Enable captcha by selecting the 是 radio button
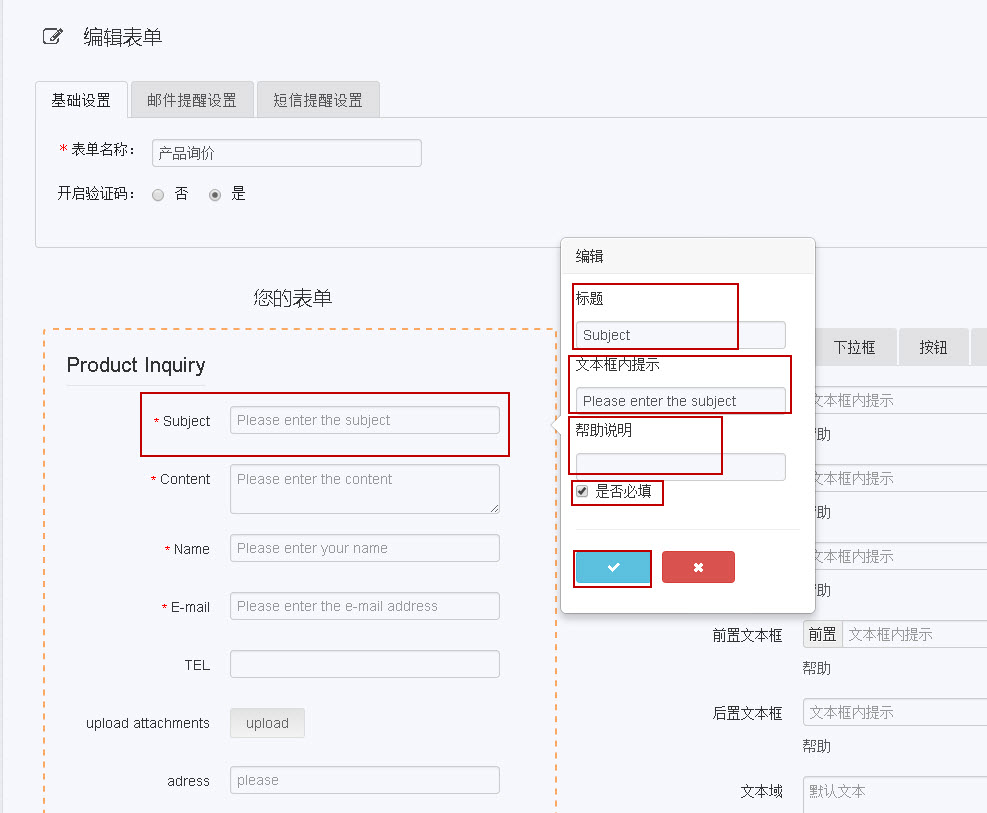Image resolution: width=987 pixels, height=813 pixels. [215, 194]
